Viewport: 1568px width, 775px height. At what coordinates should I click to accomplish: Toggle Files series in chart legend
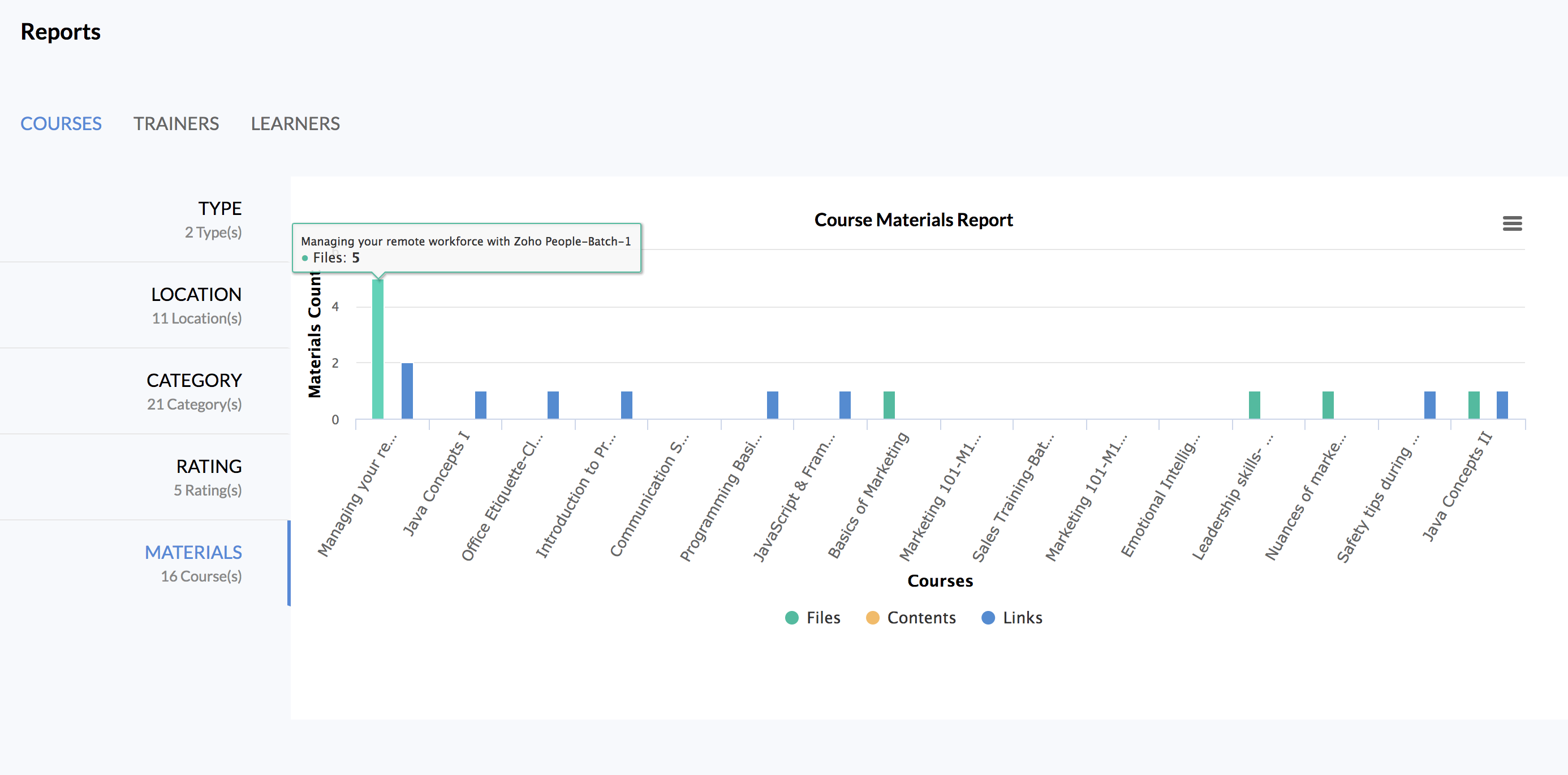[822, 617]
